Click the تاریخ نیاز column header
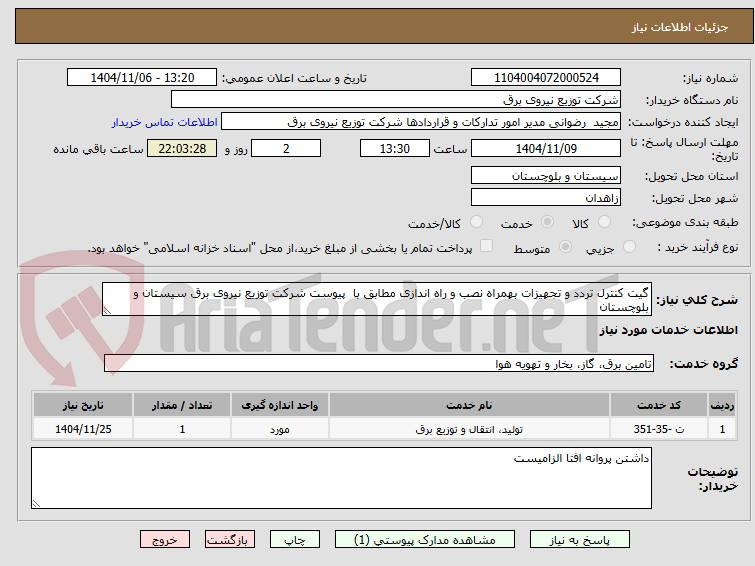 click(x=83, y=405)
